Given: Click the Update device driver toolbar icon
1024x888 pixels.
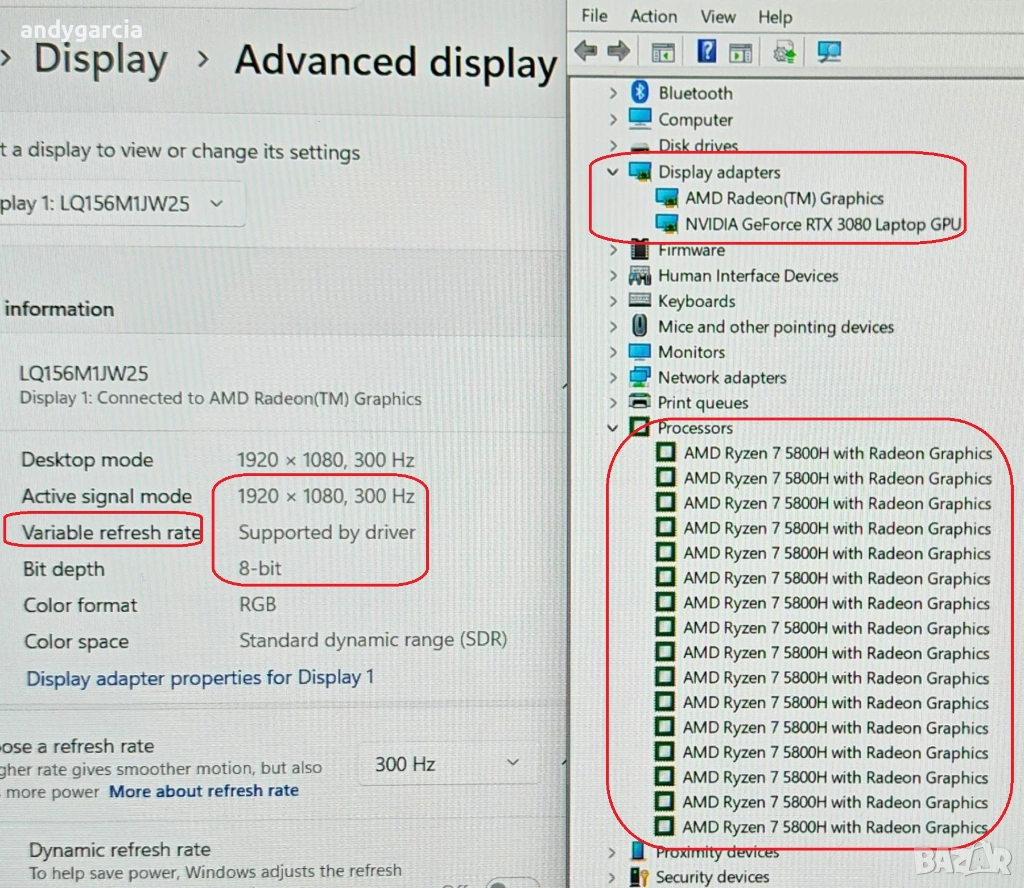Looking at the screenshot, I should (785, 52).
